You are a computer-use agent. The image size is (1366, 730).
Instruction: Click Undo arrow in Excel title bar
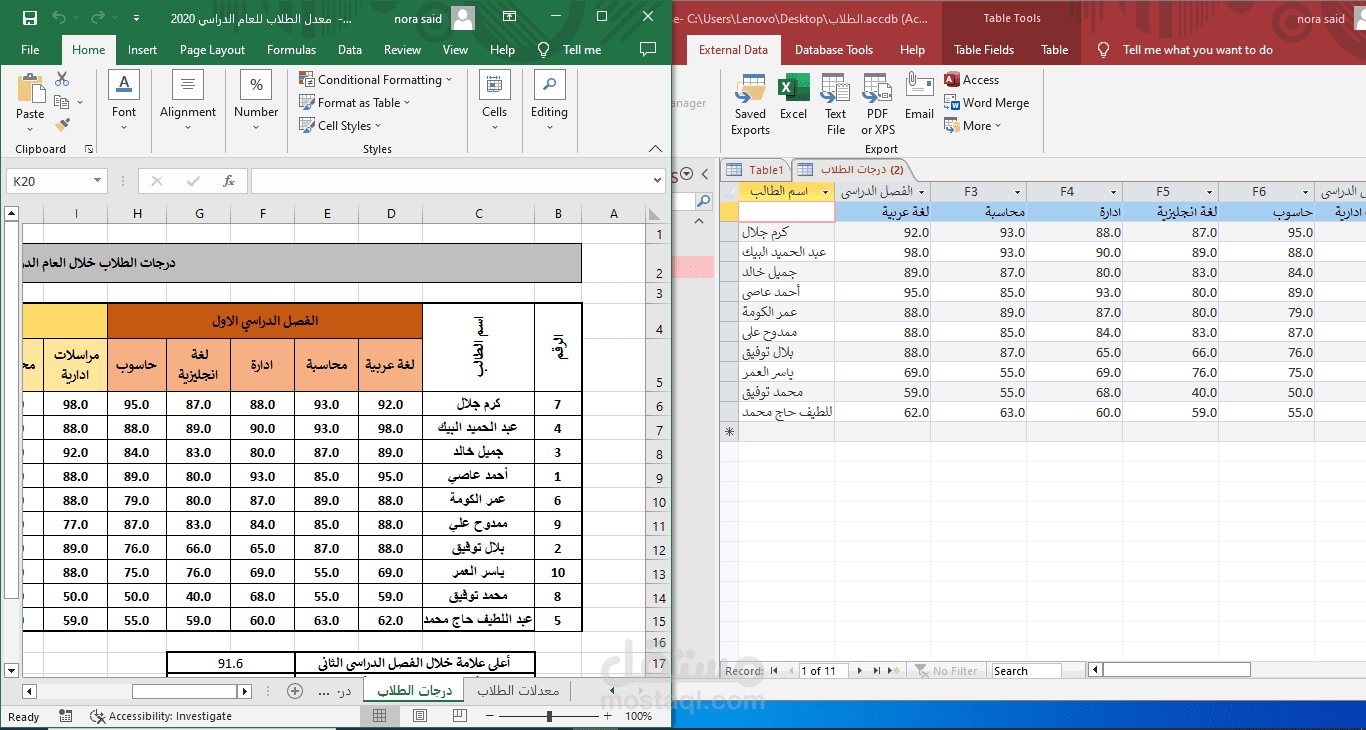(x=59, y=18)
